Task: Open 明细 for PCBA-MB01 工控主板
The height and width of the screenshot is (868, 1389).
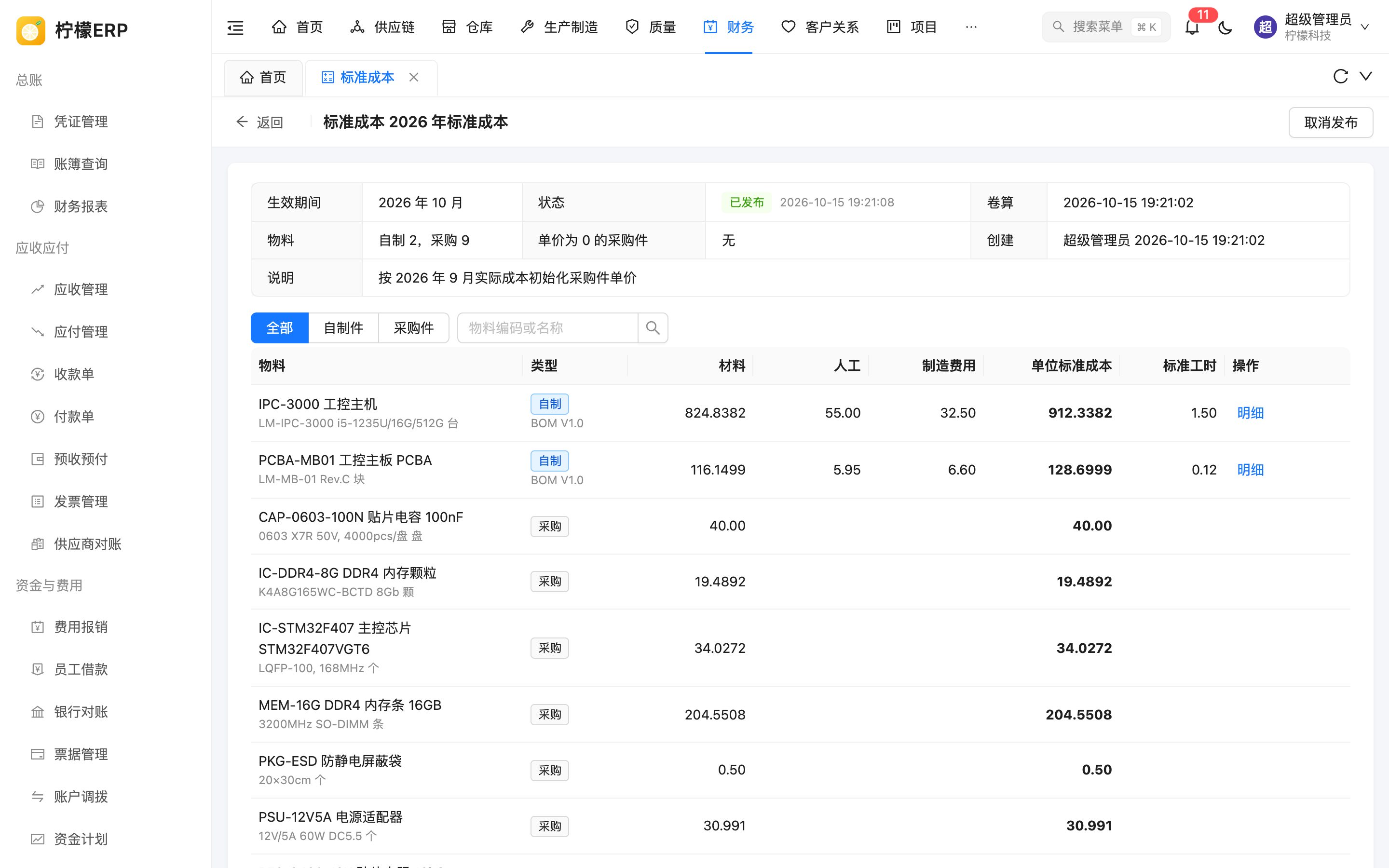Action: coord(1250,470)
